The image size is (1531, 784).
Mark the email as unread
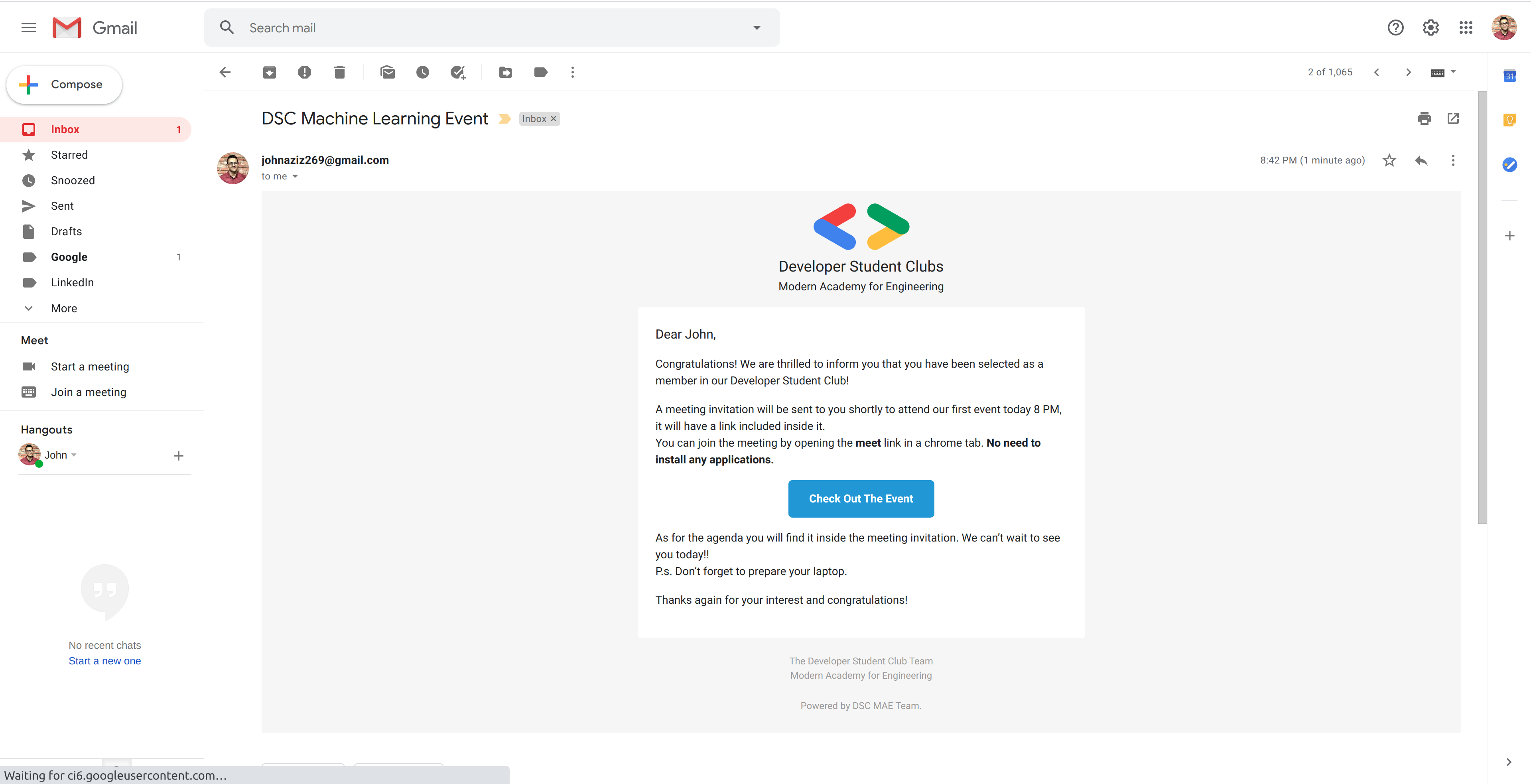388,73
